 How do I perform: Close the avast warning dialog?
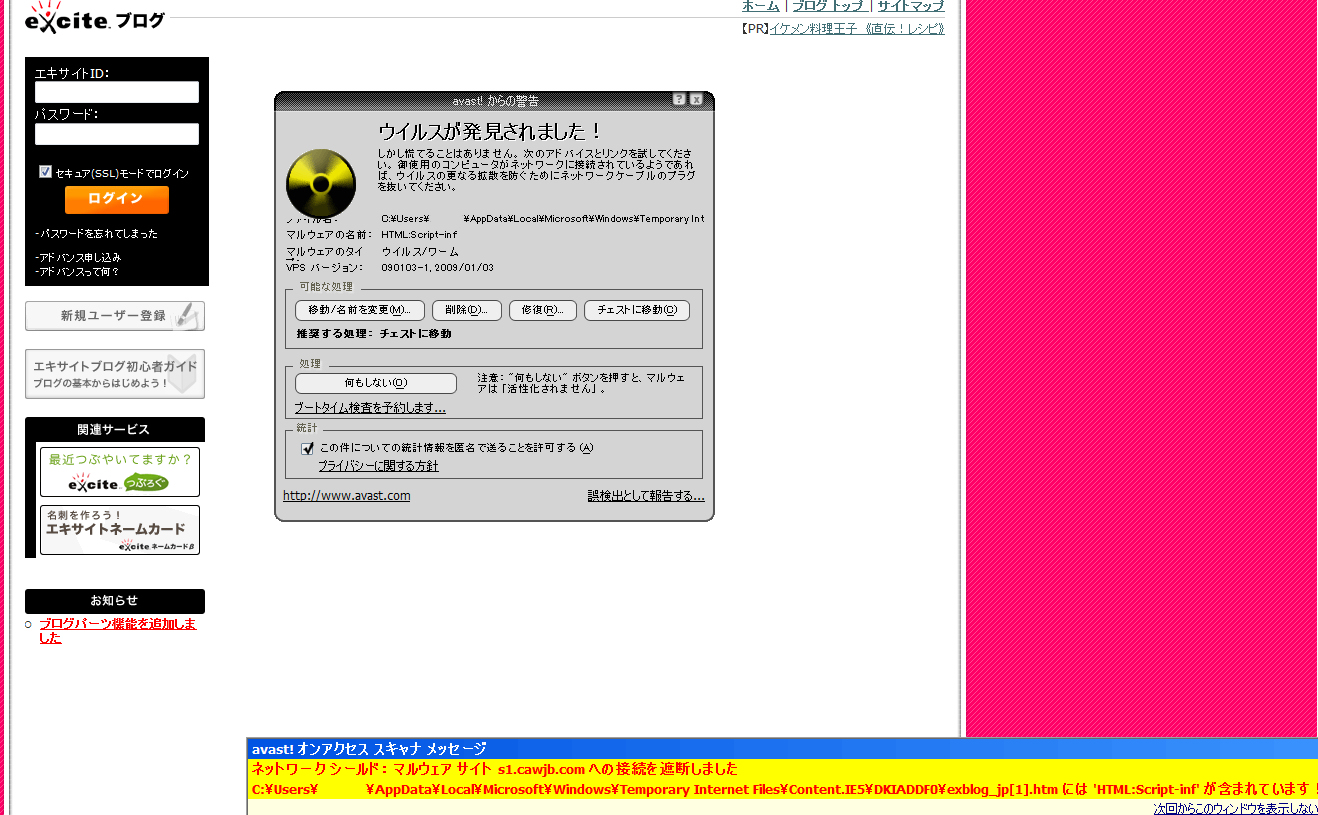[696, 100]
